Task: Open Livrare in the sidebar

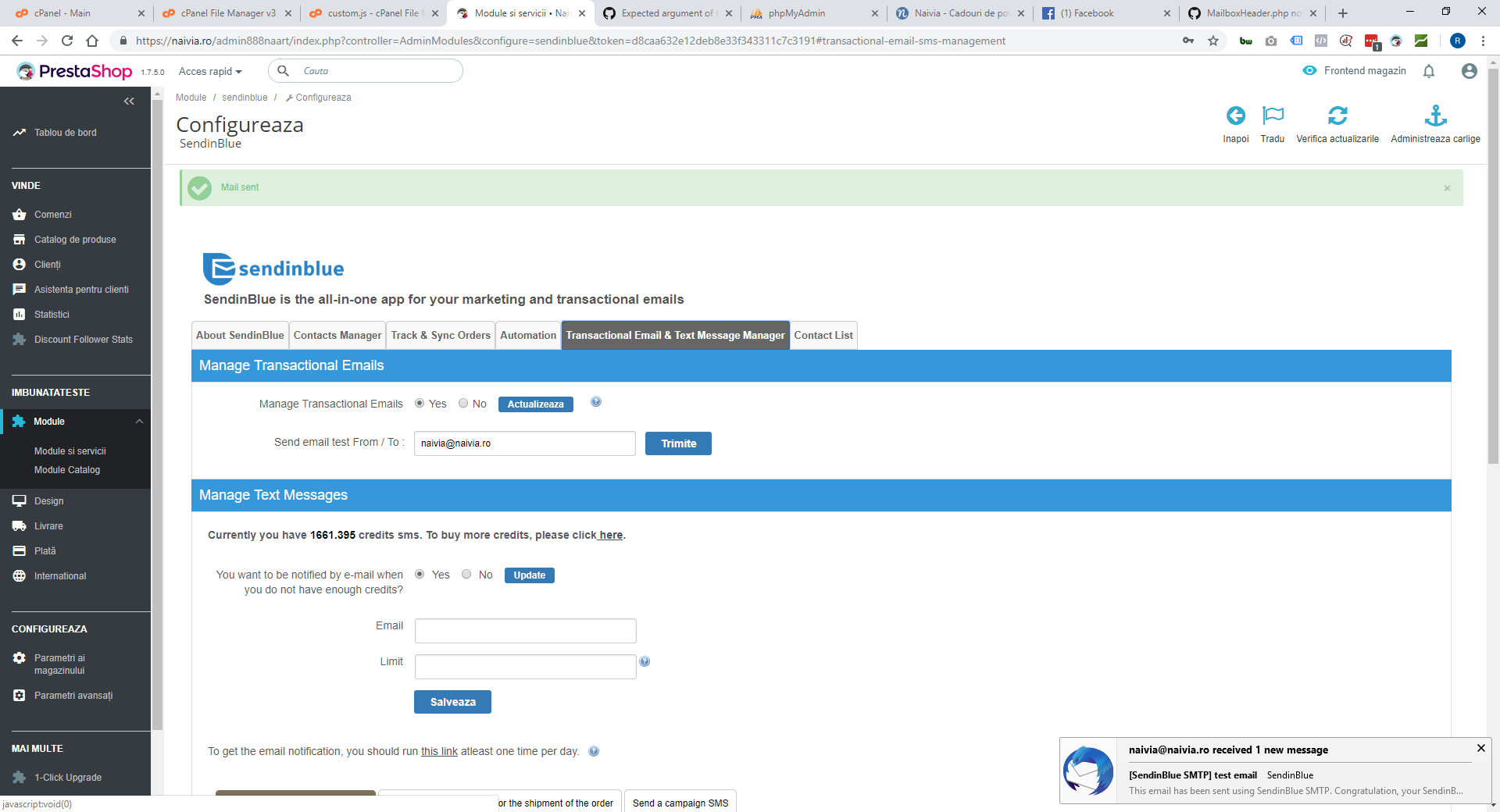Action: tap(48, 526)
